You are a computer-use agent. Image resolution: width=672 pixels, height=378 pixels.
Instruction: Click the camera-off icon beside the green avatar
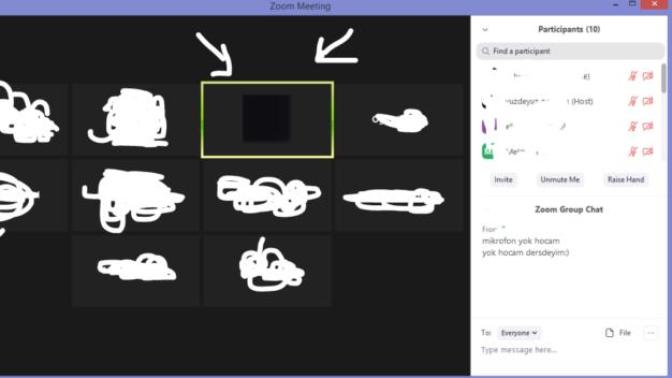coord(648,151)
